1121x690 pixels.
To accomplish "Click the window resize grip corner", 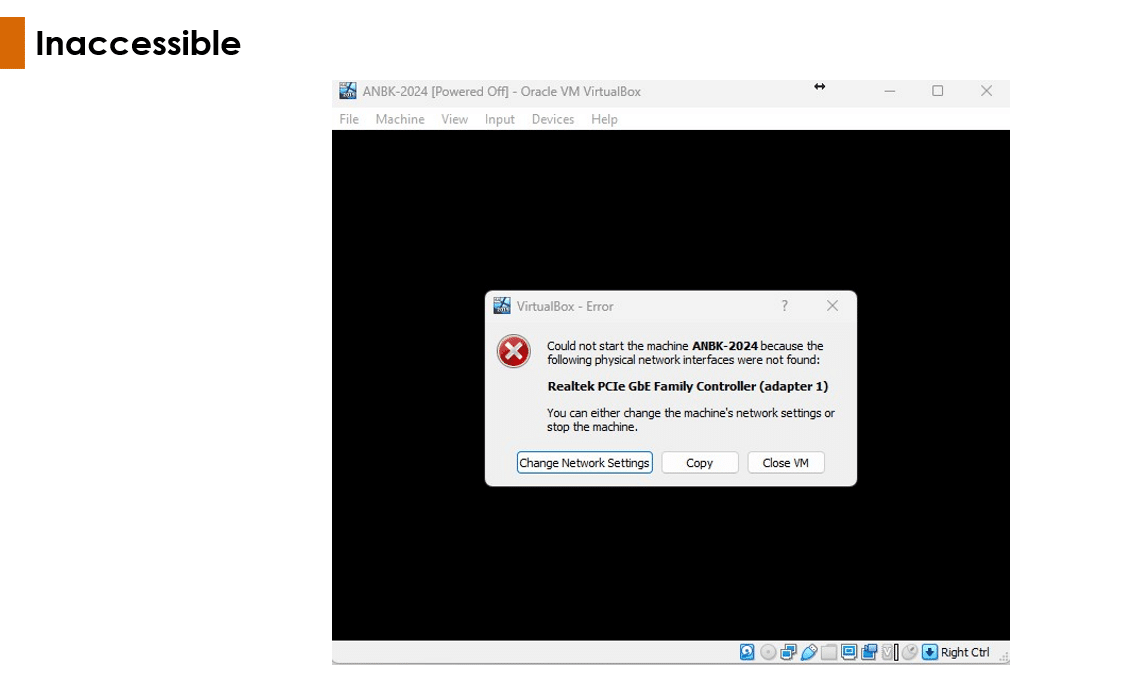I will (1004, 657).
